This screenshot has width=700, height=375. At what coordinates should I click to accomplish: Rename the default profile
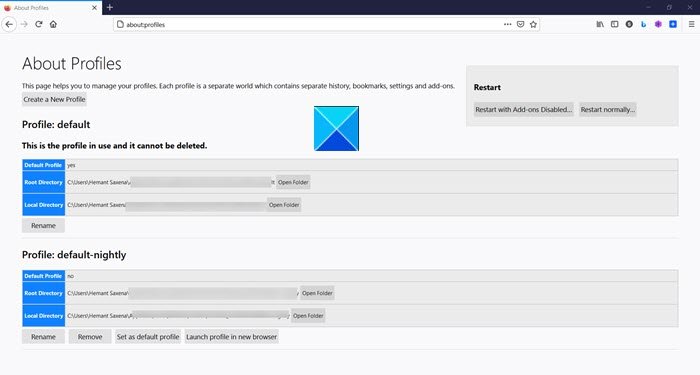pos(43,225)
